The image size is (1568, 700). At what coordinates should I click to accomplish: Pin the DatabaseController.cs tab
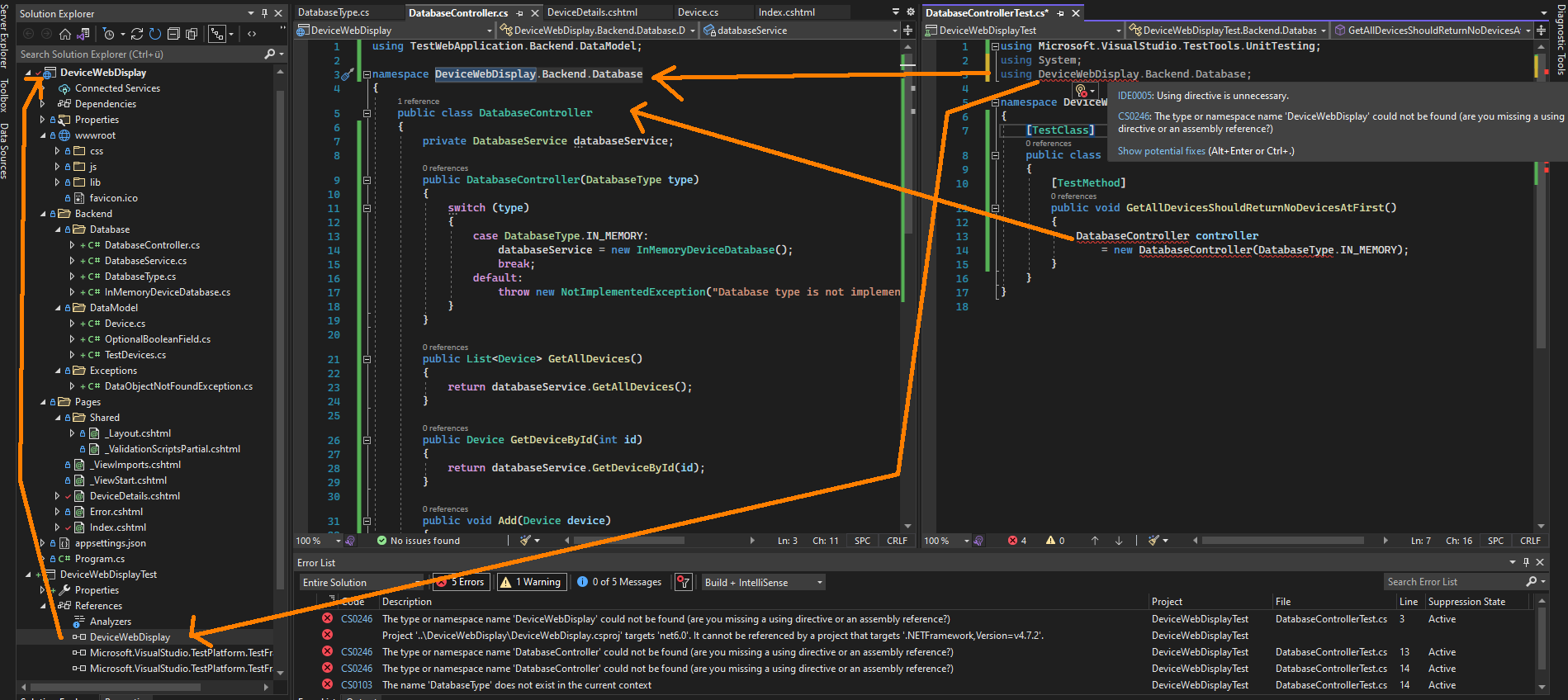pos(519,13)
